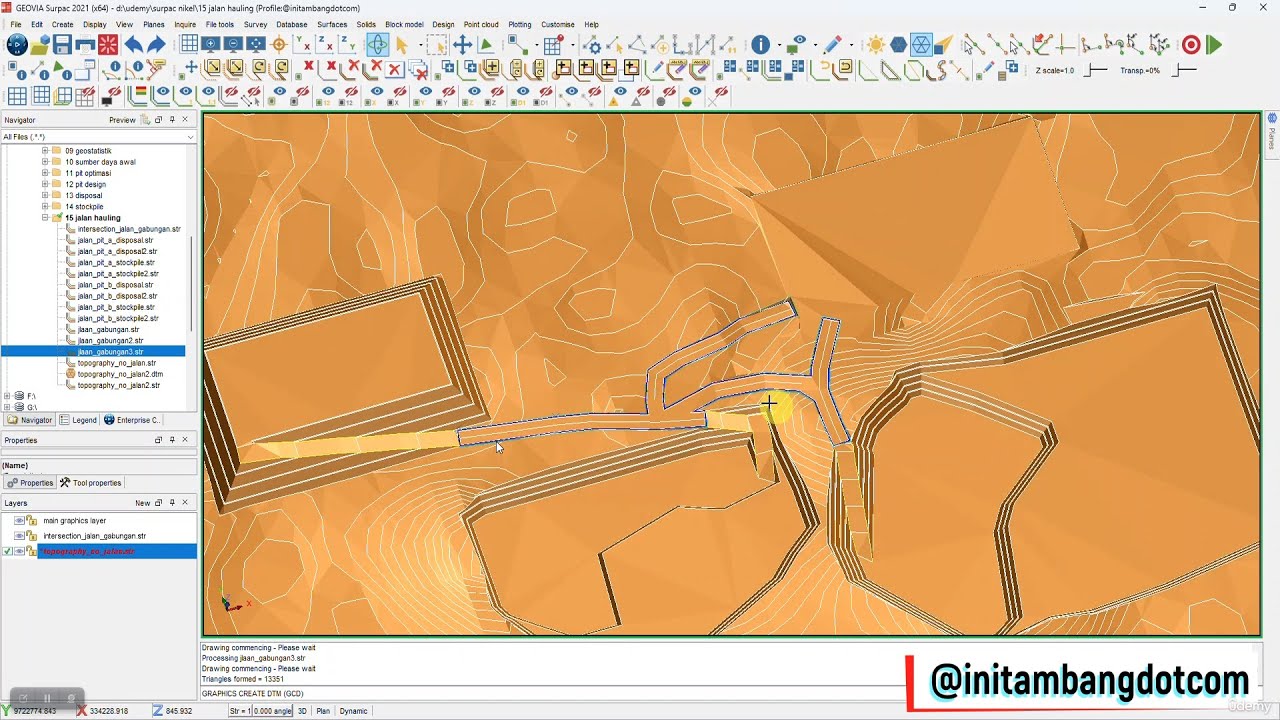
Task: Switch to the Tool properties tab
Action: pyautogui.click(x=90, y=483)
